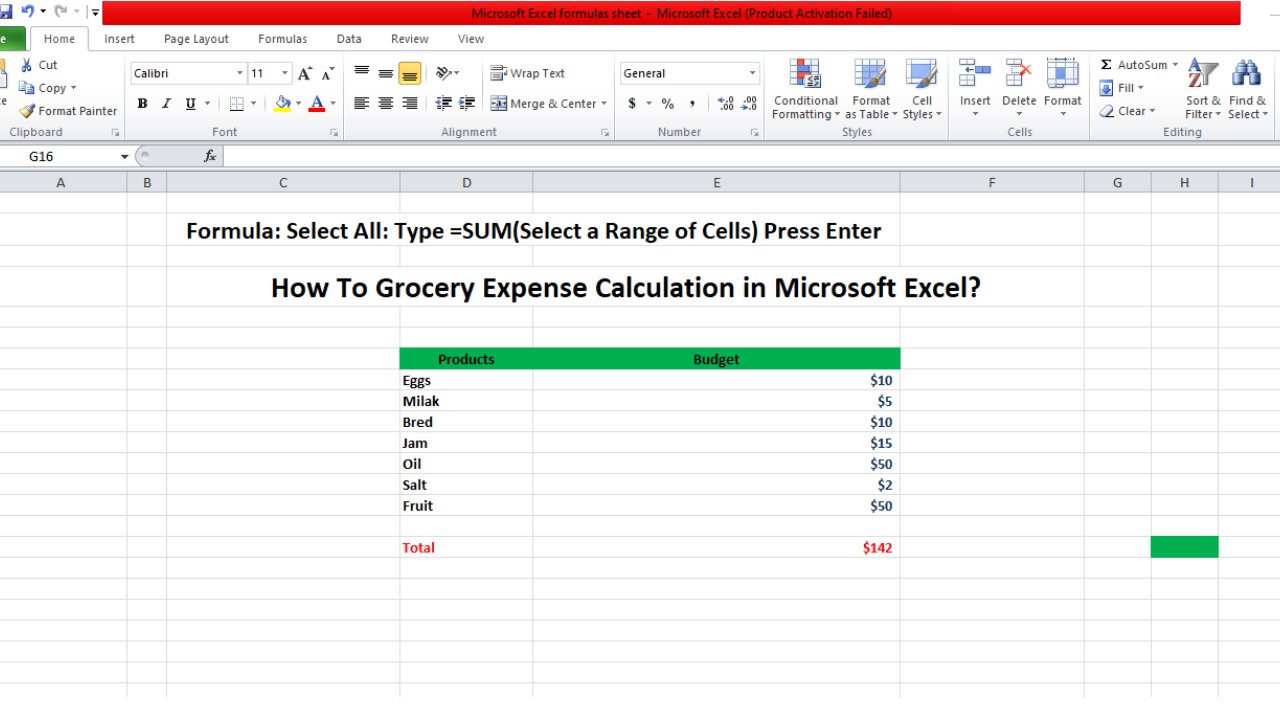Image resolution: width=1280 pixels, height=720 pixels.
Task: Toggle middle align
Action: tap(385, 73)
